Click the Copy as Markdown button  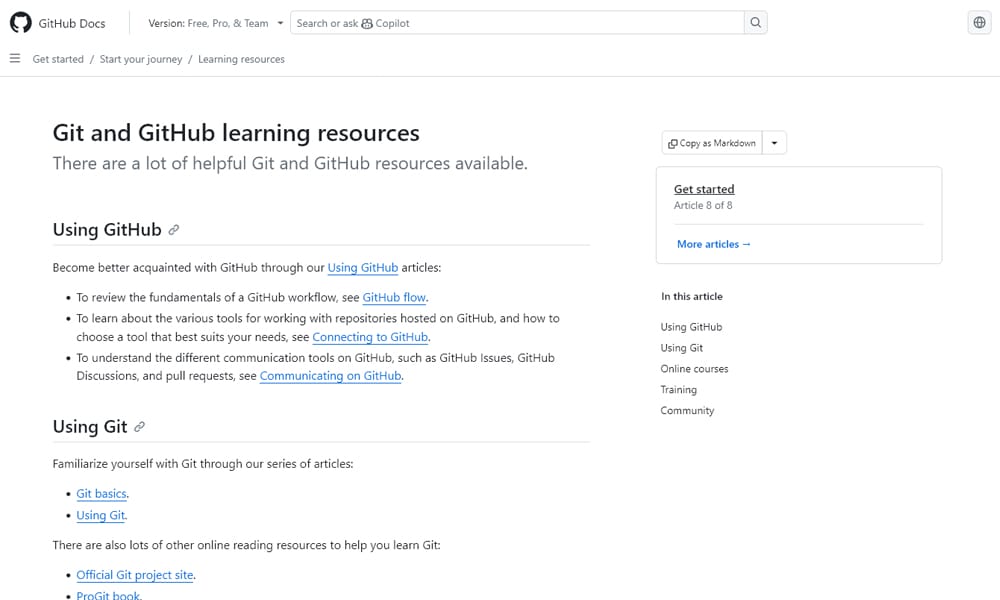712,143
